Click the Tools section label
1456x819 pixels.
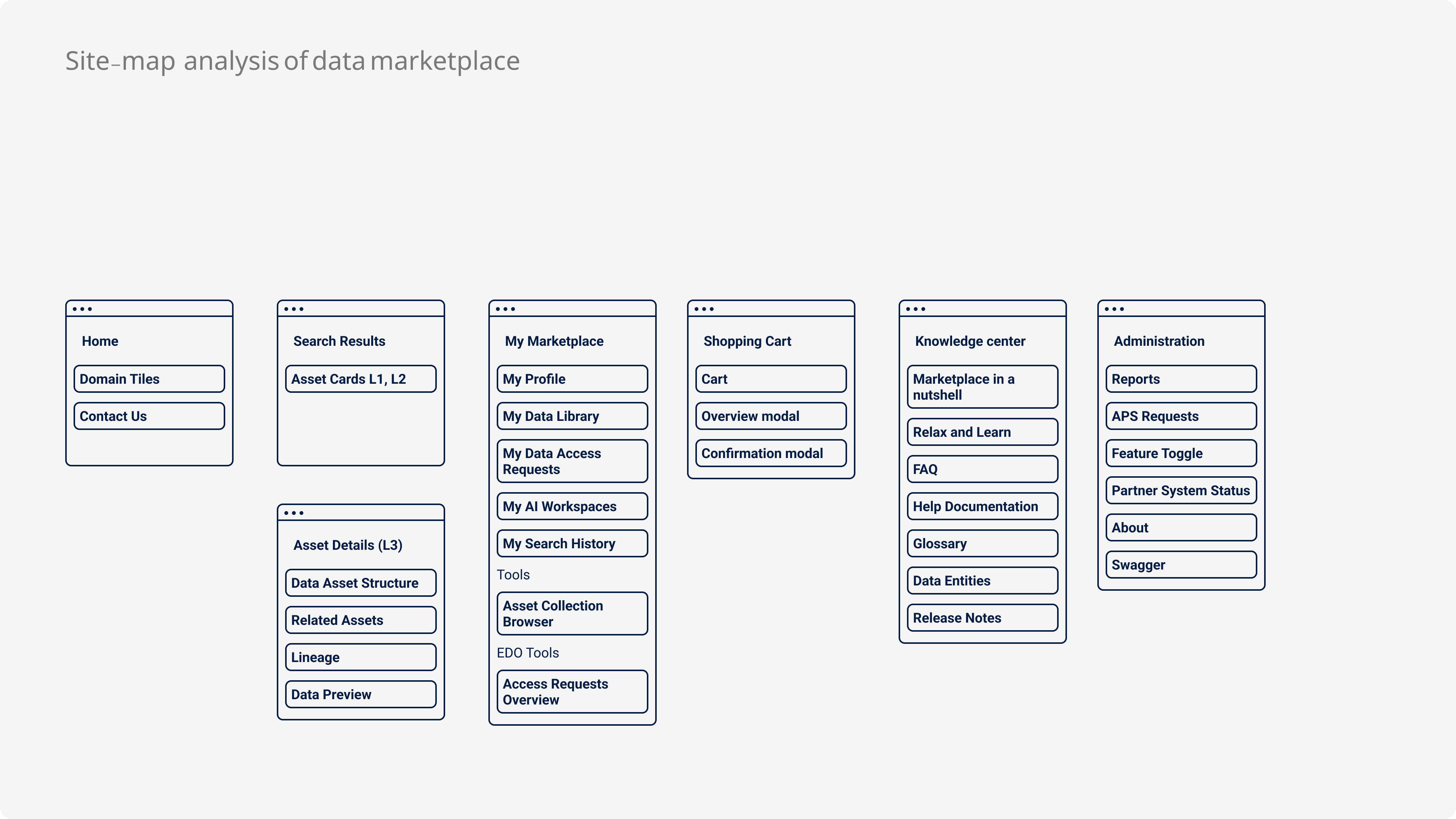[x=513, y=575]
